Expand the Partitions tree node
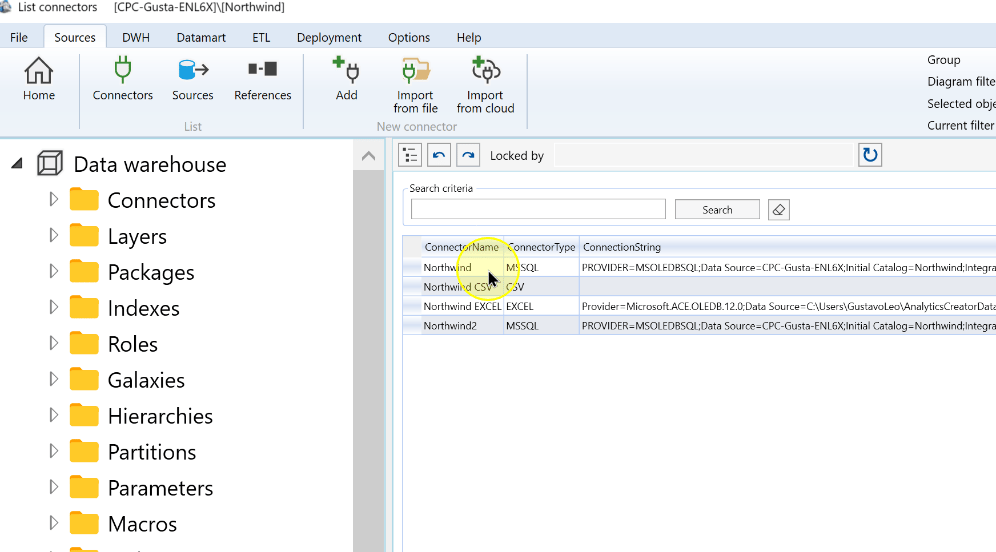This screenshot has height=552, width=996. [54, 451]
